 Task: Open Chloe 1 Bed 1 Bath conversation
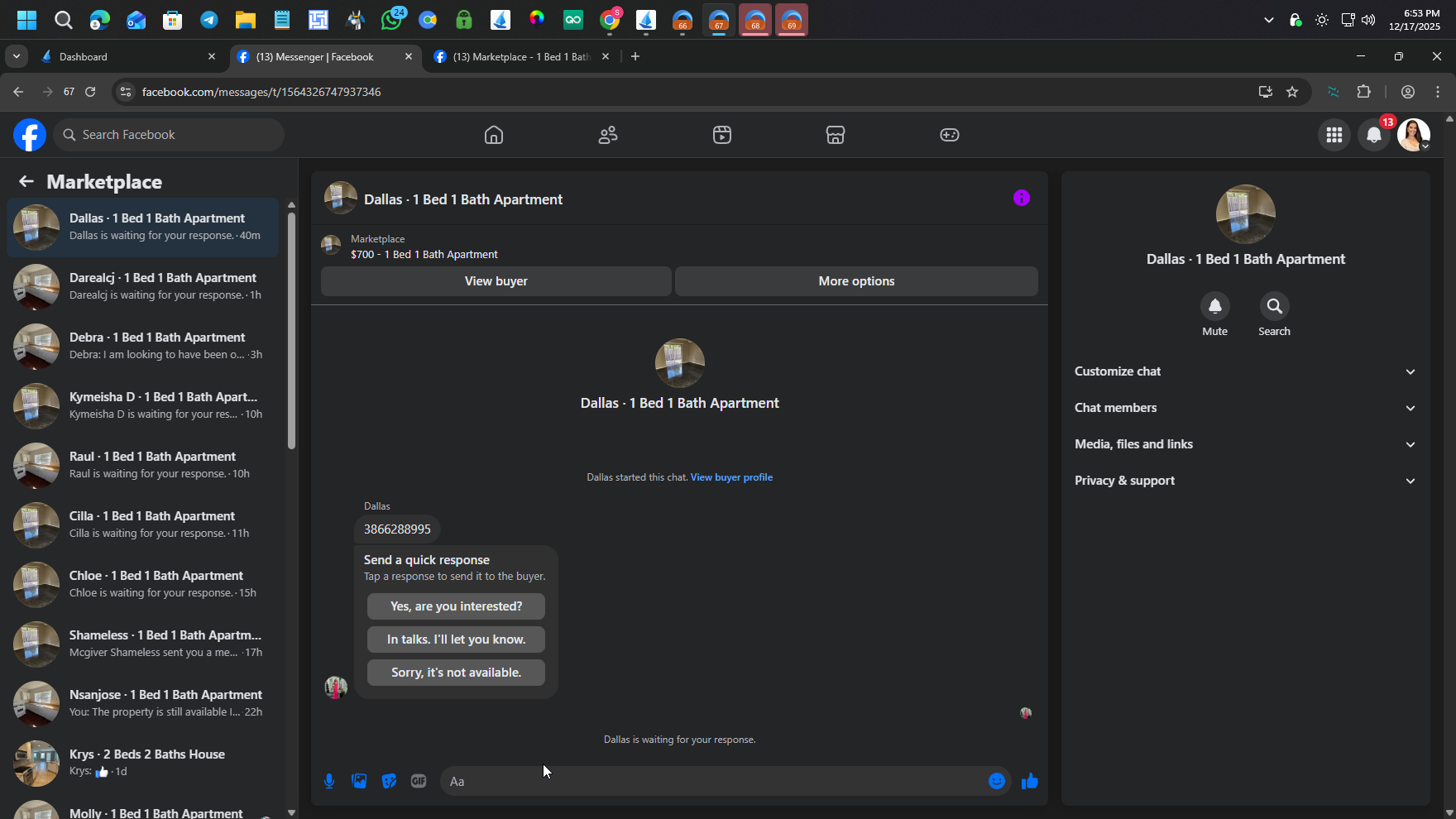click(142, 584)
